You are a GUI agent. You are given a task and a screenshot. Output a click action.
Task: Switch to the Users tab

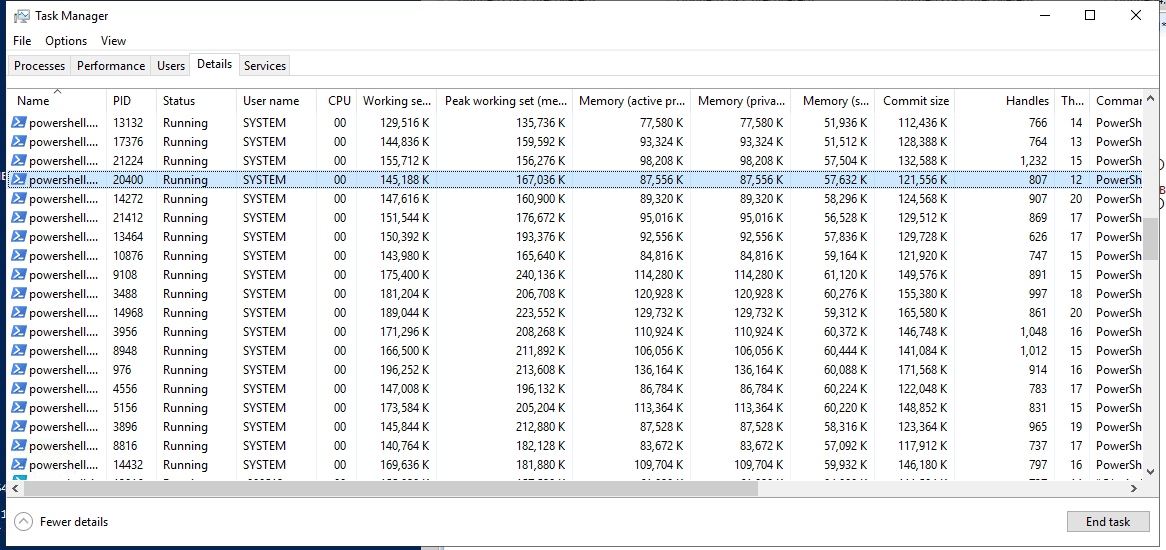coord(171,66)
